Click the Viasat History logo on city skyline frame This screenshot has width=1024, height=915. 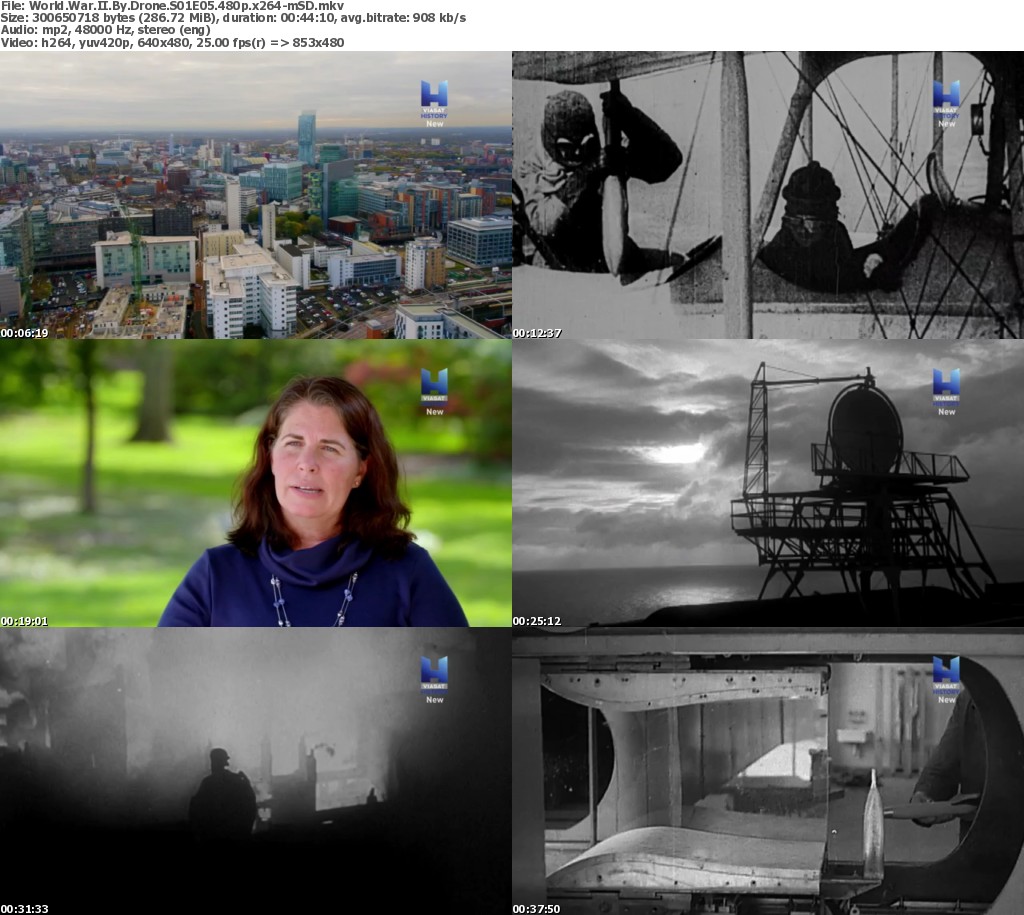click(434, 102)
